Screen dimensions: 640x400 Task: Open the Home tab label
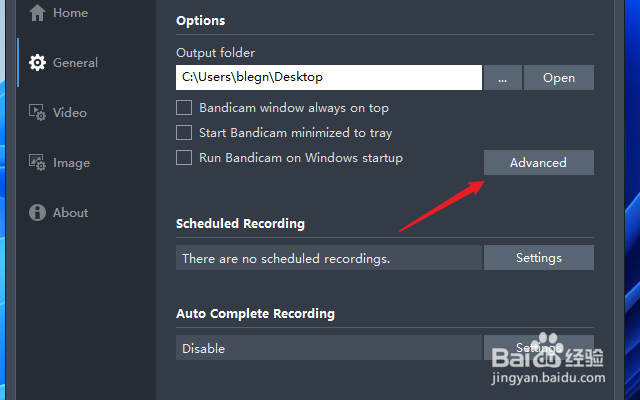point(70,13)
